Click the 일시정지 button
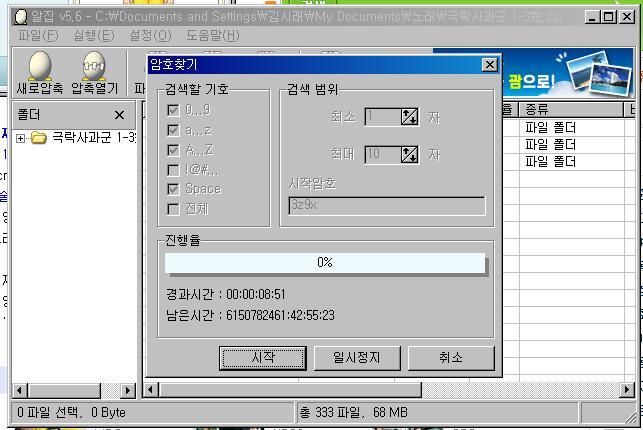Image resolution: width=643 pixels, height=430 pixels. [357, 358]
